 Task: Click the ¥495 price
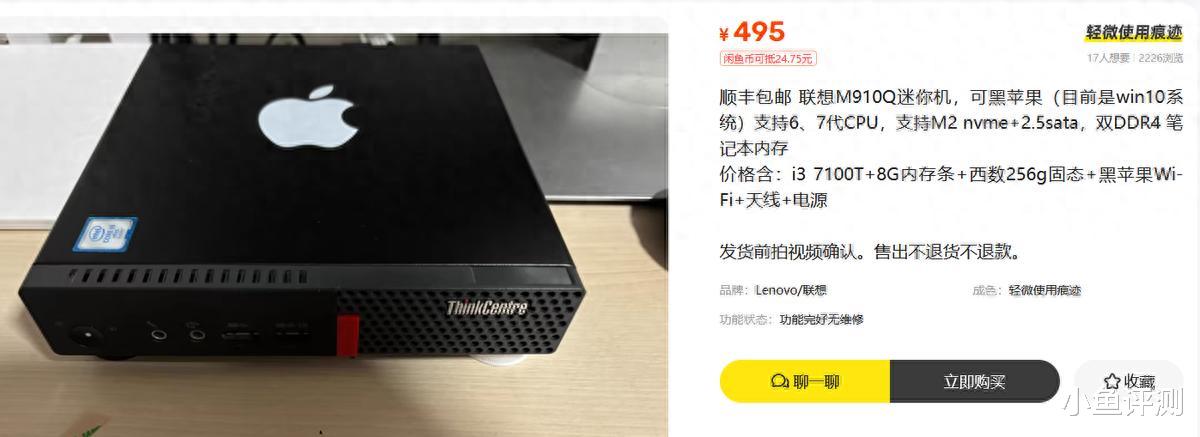coord(753,32)
